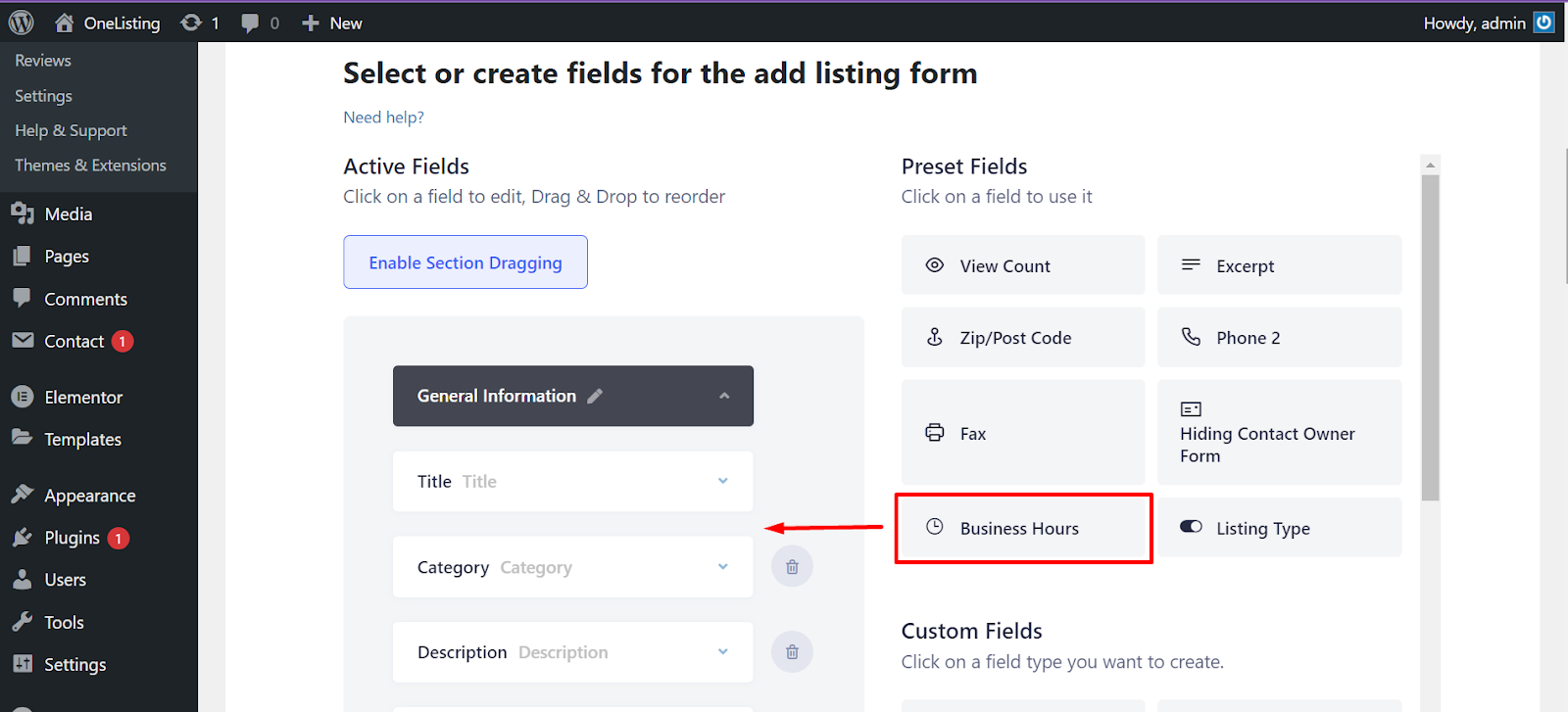This screenshot has width=1568, height=712.
Task: Open the updates icon in admin bar
Action: coord(191,23)
